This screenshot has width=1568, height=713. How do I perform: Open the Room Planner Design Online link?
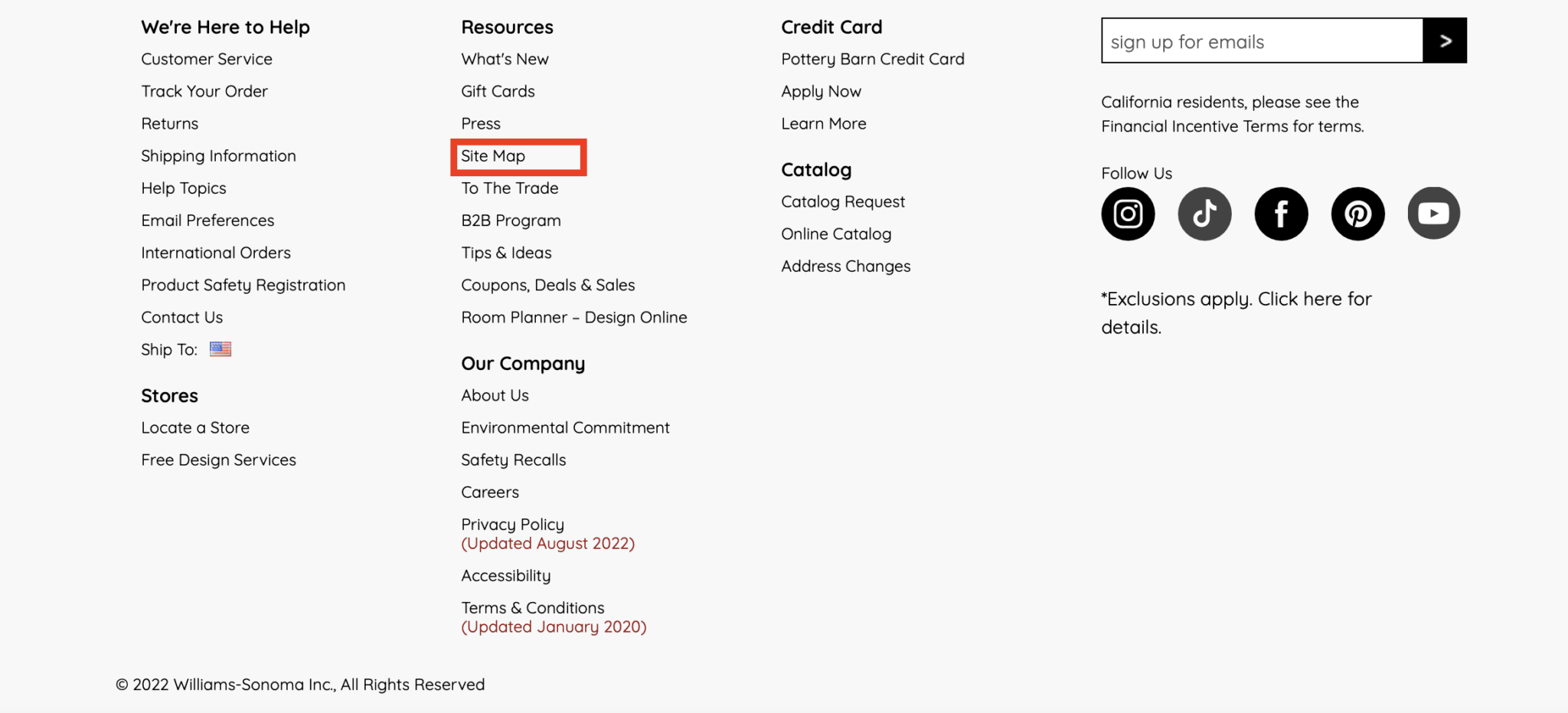pyautogui.click(x=573, y=316)
